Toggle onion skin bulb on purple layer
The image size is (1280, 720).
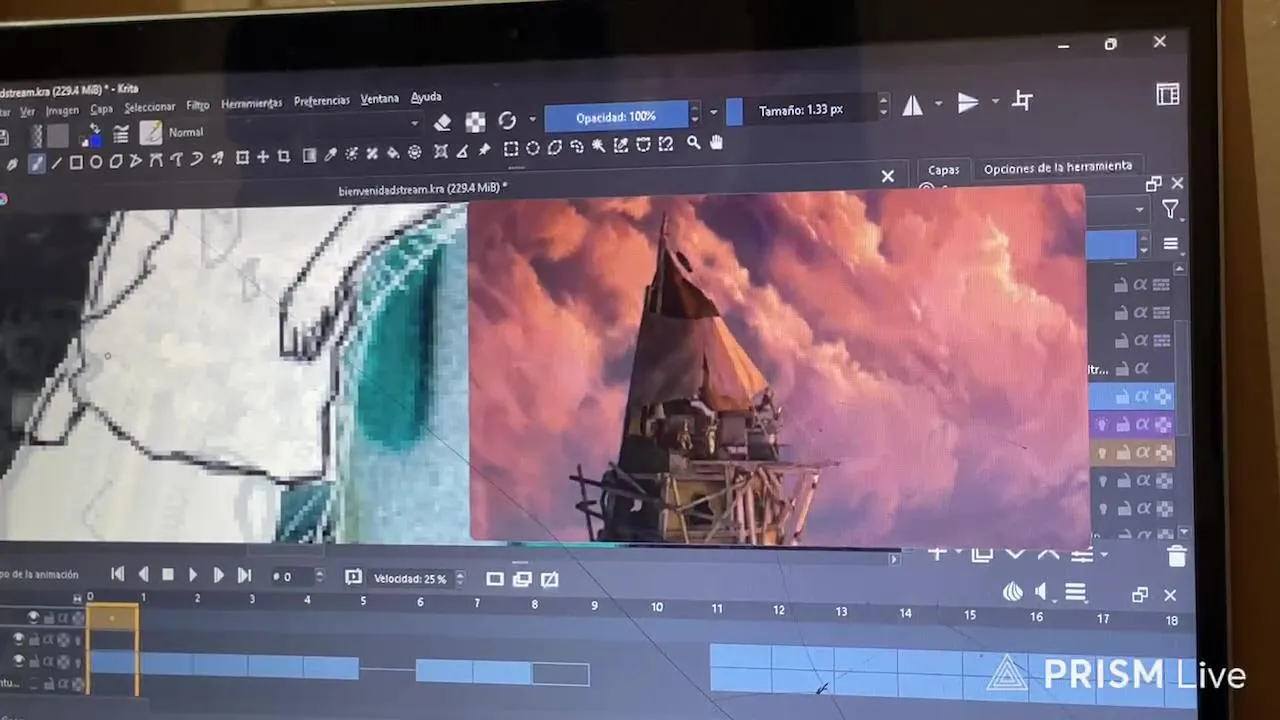click(x=1103, y=424)
